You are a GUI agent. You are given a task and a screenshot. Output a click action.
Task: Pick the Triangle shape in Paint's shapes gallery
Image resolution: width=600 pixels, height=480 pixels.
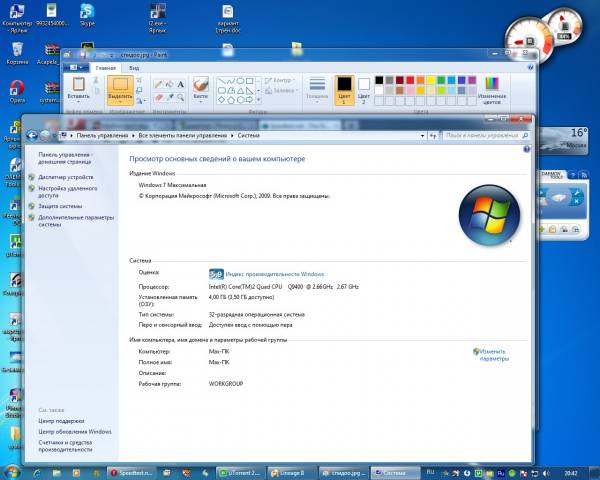coord(240,91)
